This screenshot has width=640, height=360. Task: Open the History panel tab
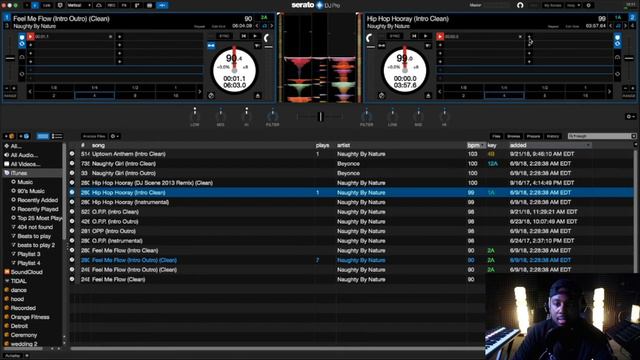[x=553, y=136]
